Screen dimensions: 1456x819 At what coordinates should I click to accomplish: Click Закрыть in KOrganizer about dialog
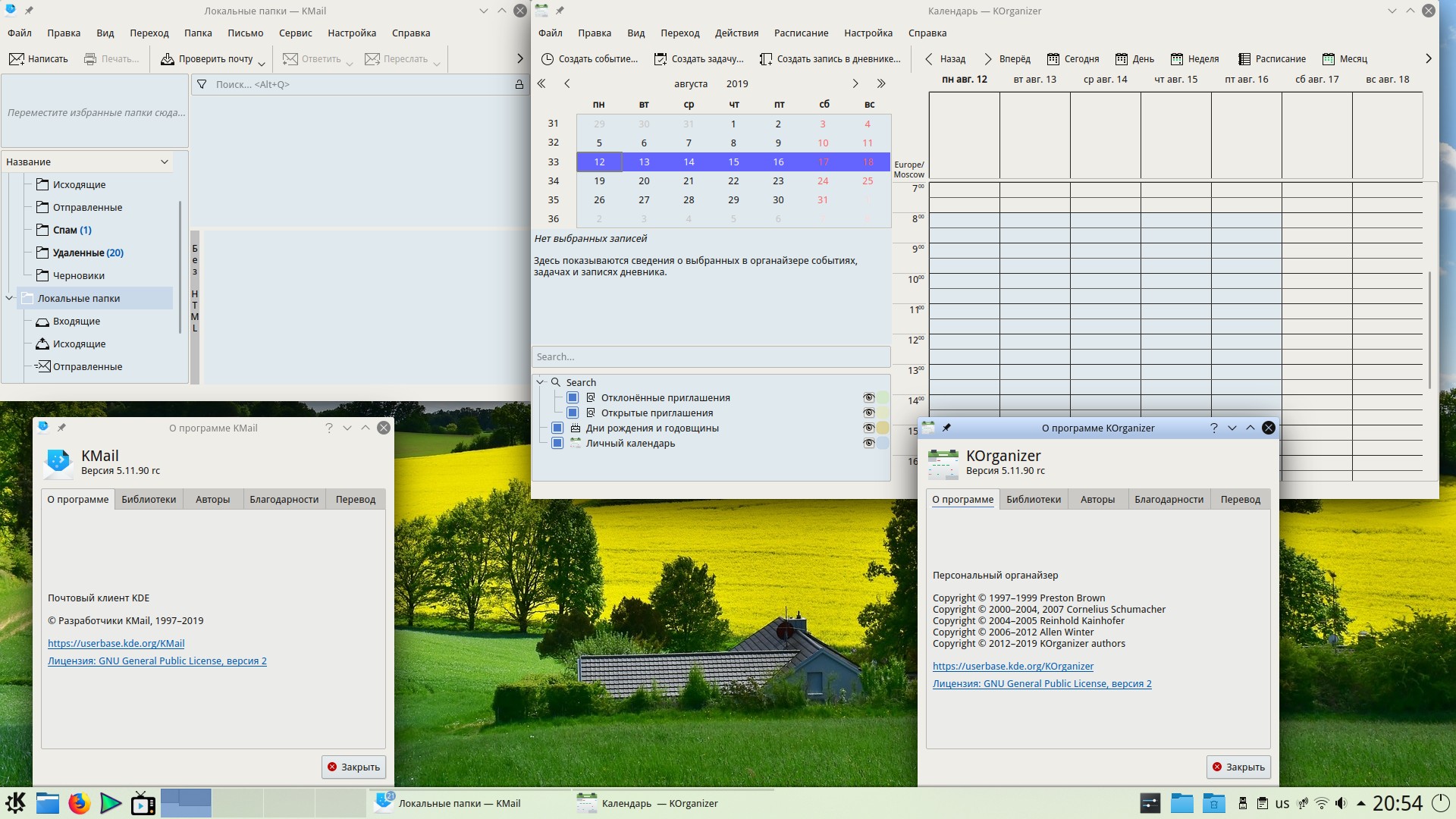(1238, 767)
